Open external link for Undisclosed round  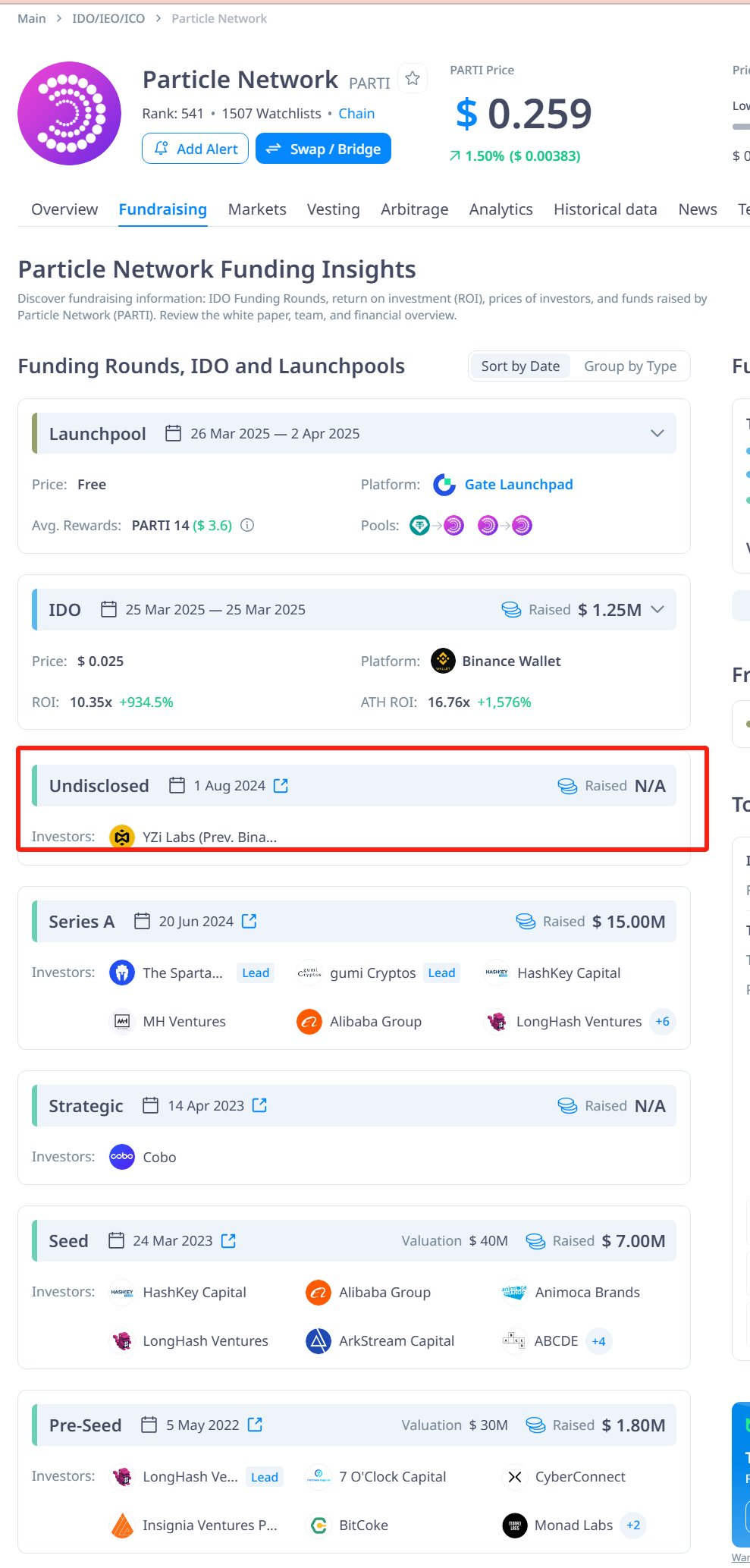click(x=281, y=786)
